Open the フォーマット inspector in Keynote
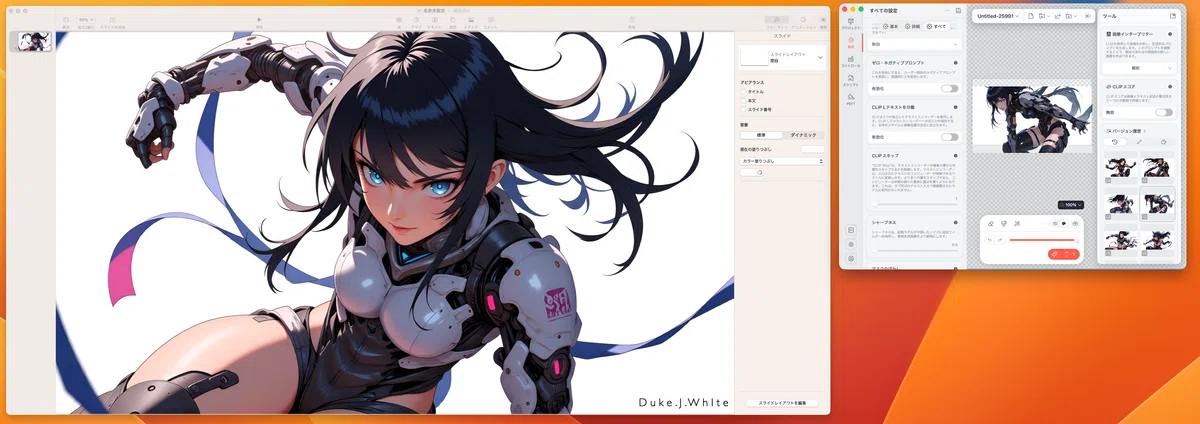This screenshot has height=424, width=1200. (x=776, y=19)
